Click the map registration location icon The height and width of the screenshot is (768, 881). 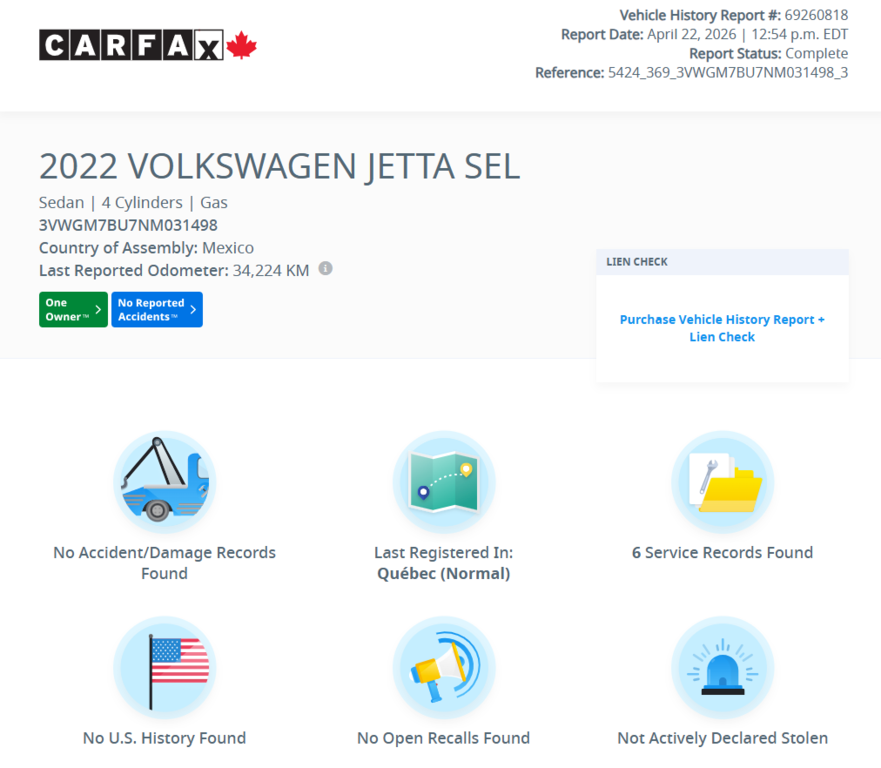443,481
